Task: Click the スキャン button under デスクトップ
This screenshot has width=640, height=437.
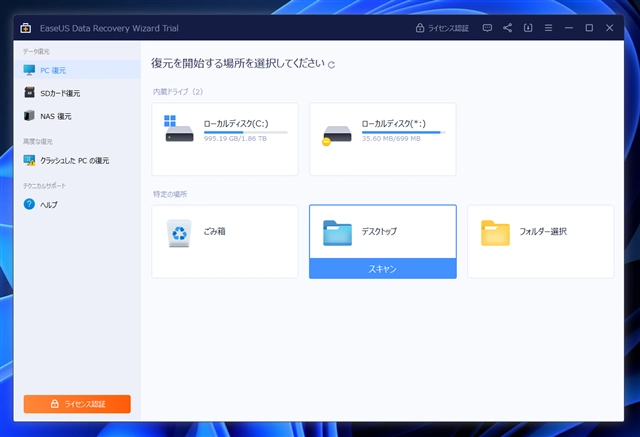Action: coord(383,268)
